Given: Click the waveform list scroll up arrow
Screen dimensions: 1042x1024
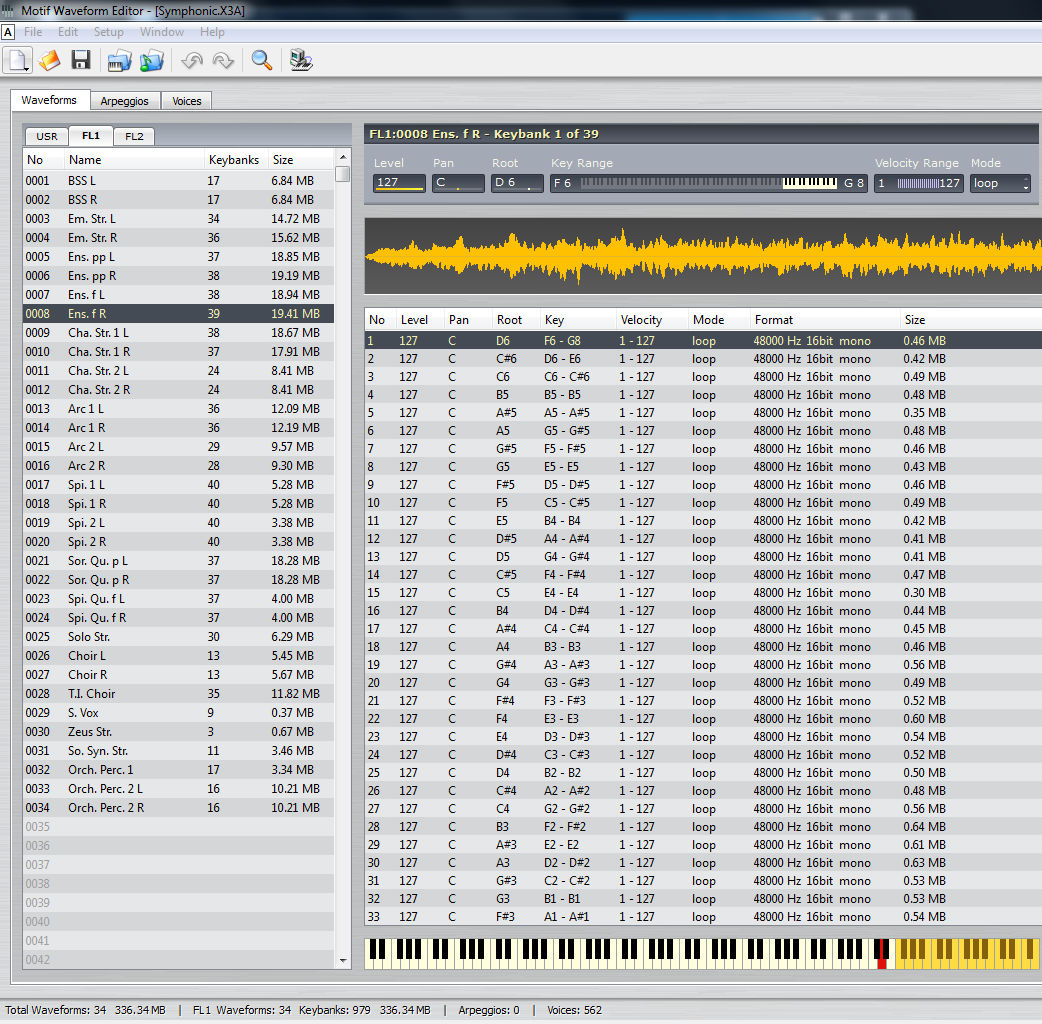Looking at the screenshot, I should (x=343, y=157).
